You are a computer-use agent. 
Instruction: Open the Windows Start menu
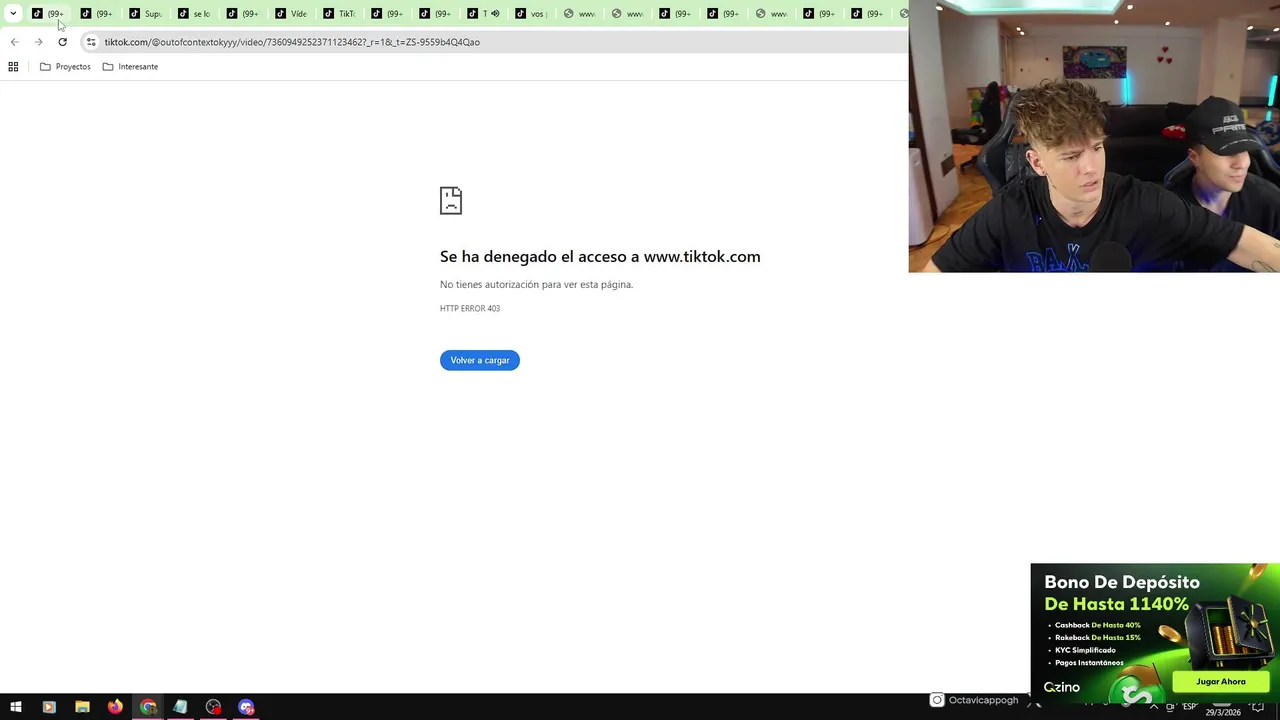click(x=16, y=707)
